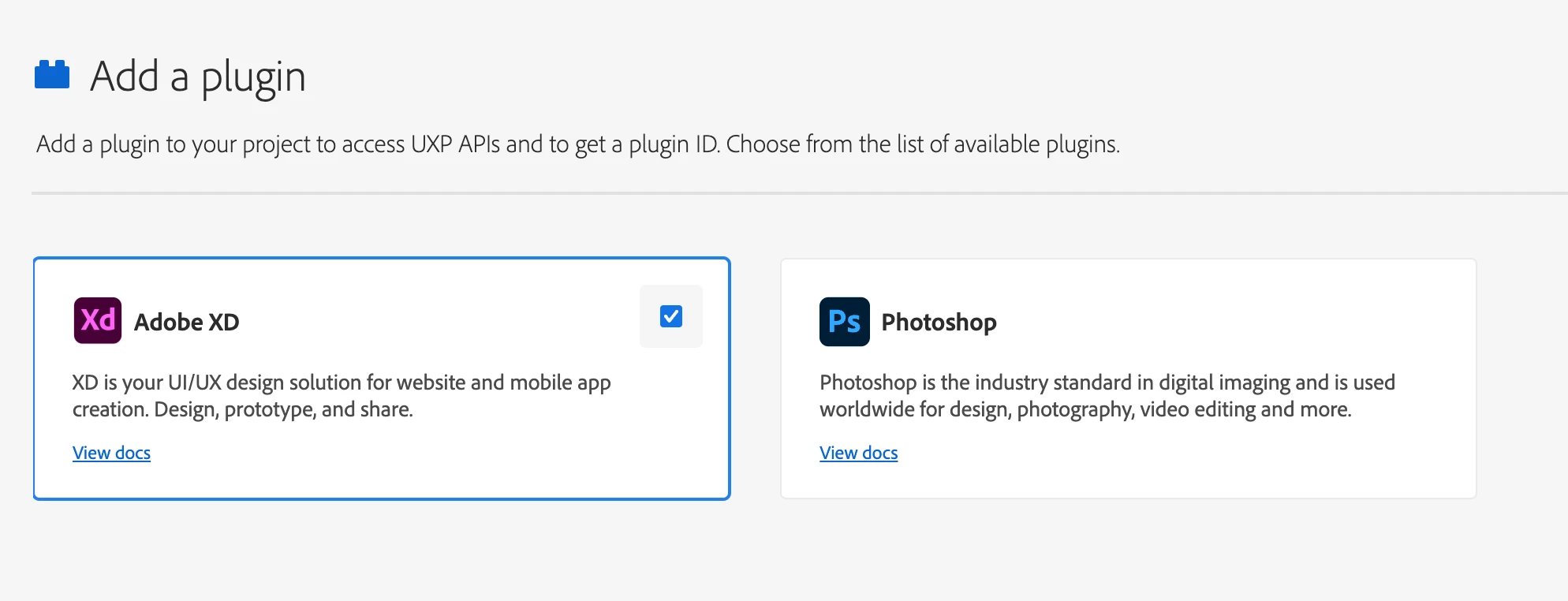Select the Photoshop plugin card
Image resolution: width=1568 pixels, height=601 pixels.
click(1129, 379)
